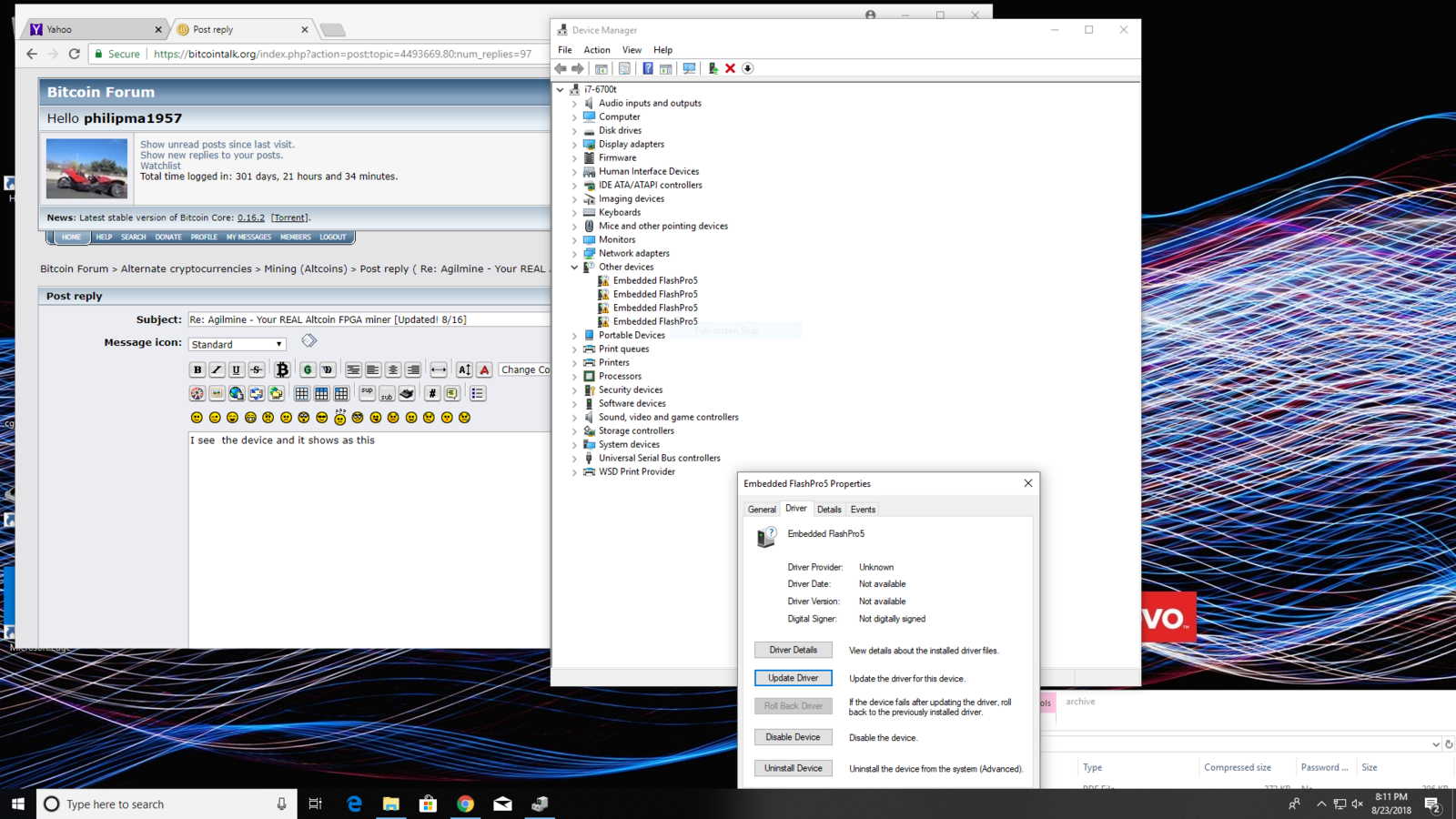Open the Watchlist link
This screenshot has height=819, width=1456.
[160, 166]
